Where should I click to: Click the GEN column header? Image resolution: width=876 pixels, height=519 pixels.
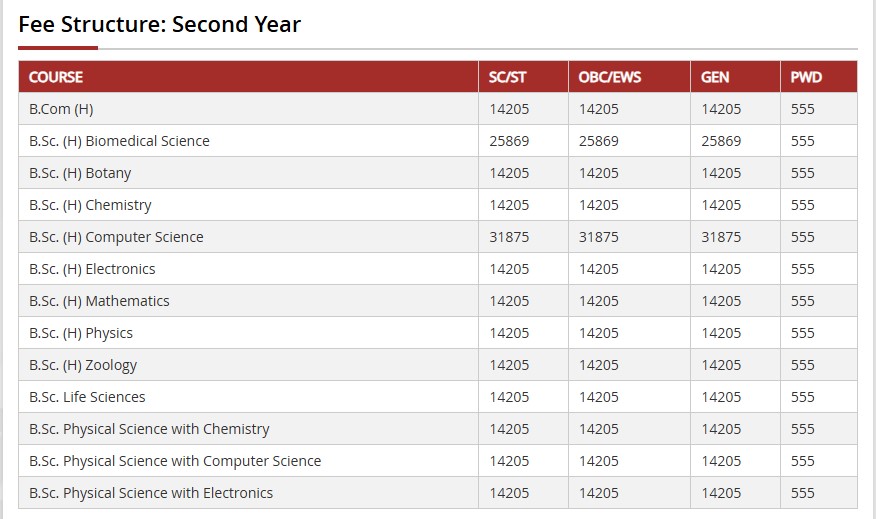[x=715, y=77]
